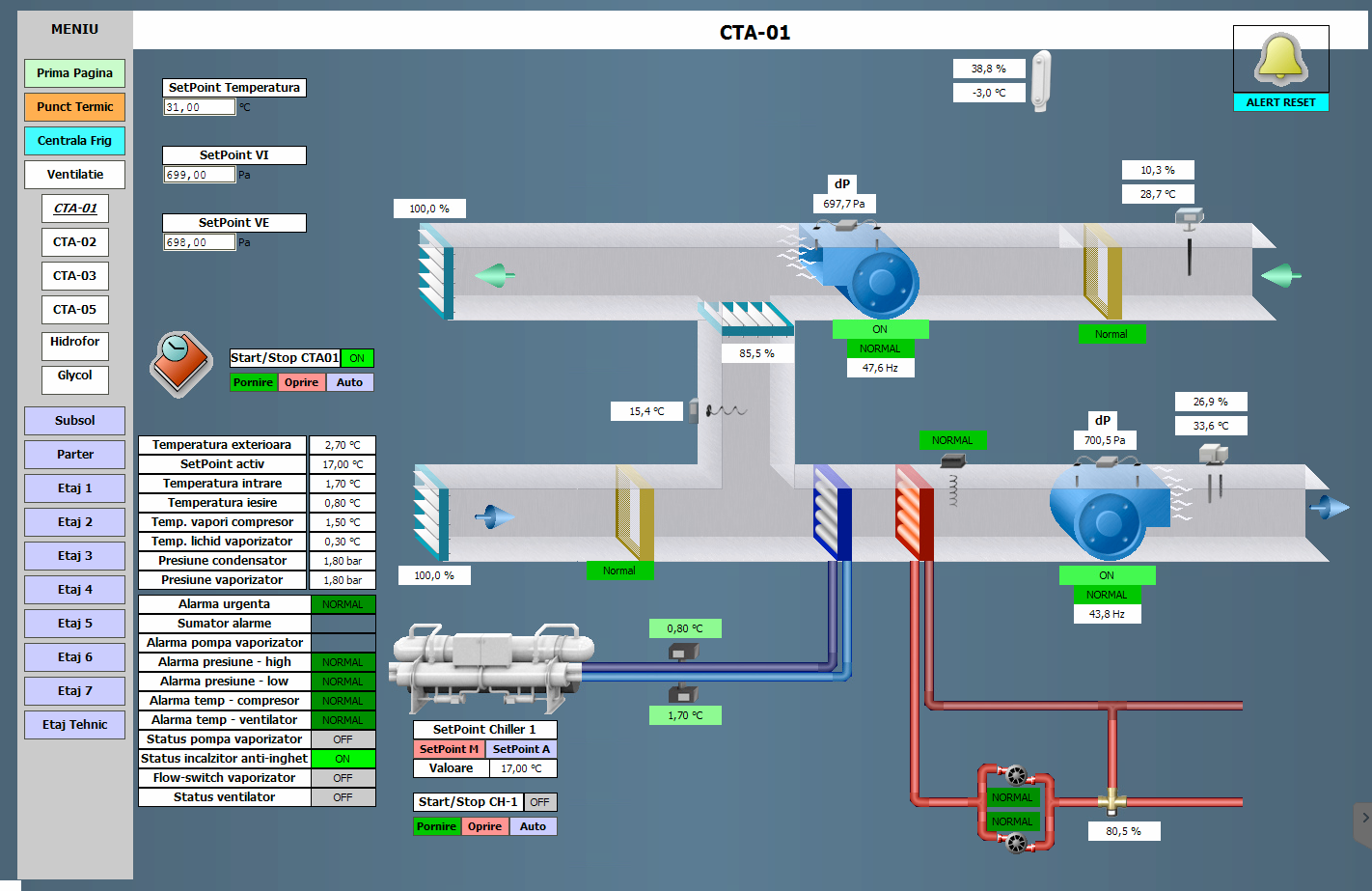Screen dimensions: 1372x891
Task: Open Ventilatie menu item
Action: 75,175
